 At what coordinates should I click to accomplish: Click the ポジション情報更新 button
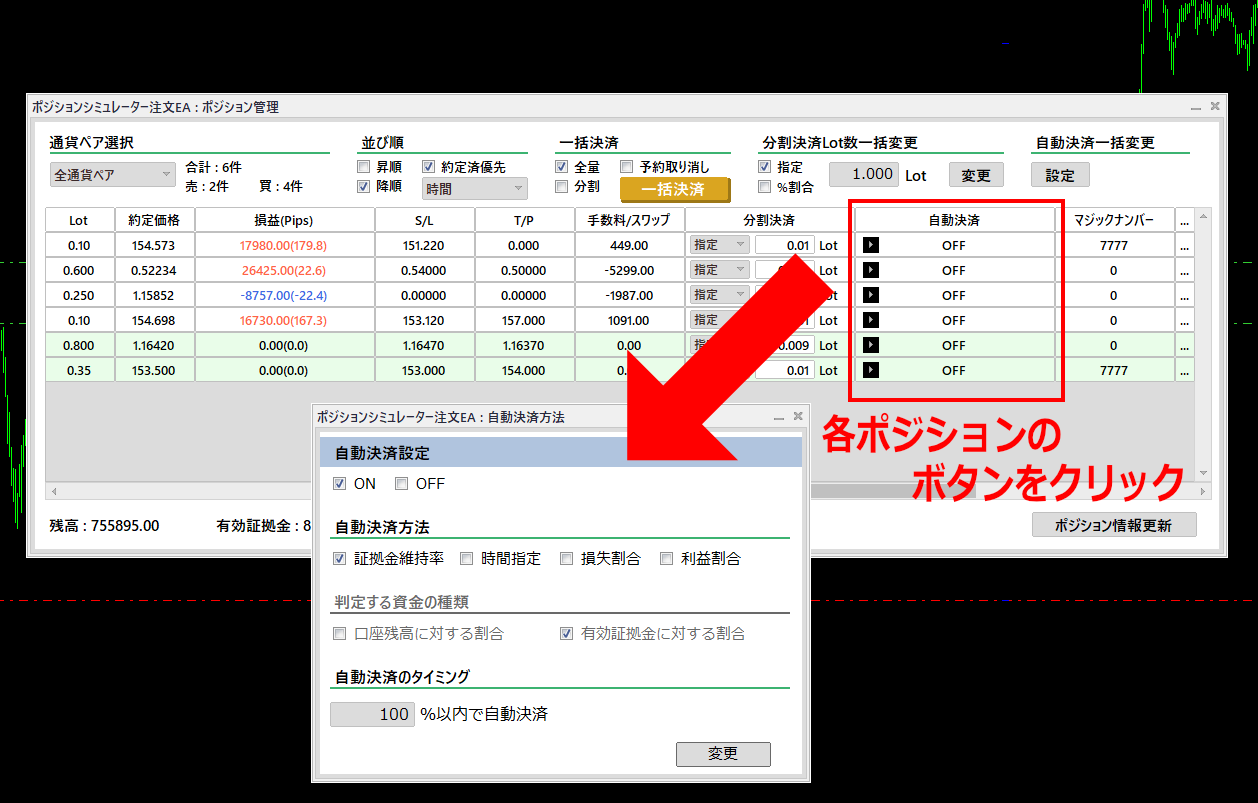(1113, 525)
